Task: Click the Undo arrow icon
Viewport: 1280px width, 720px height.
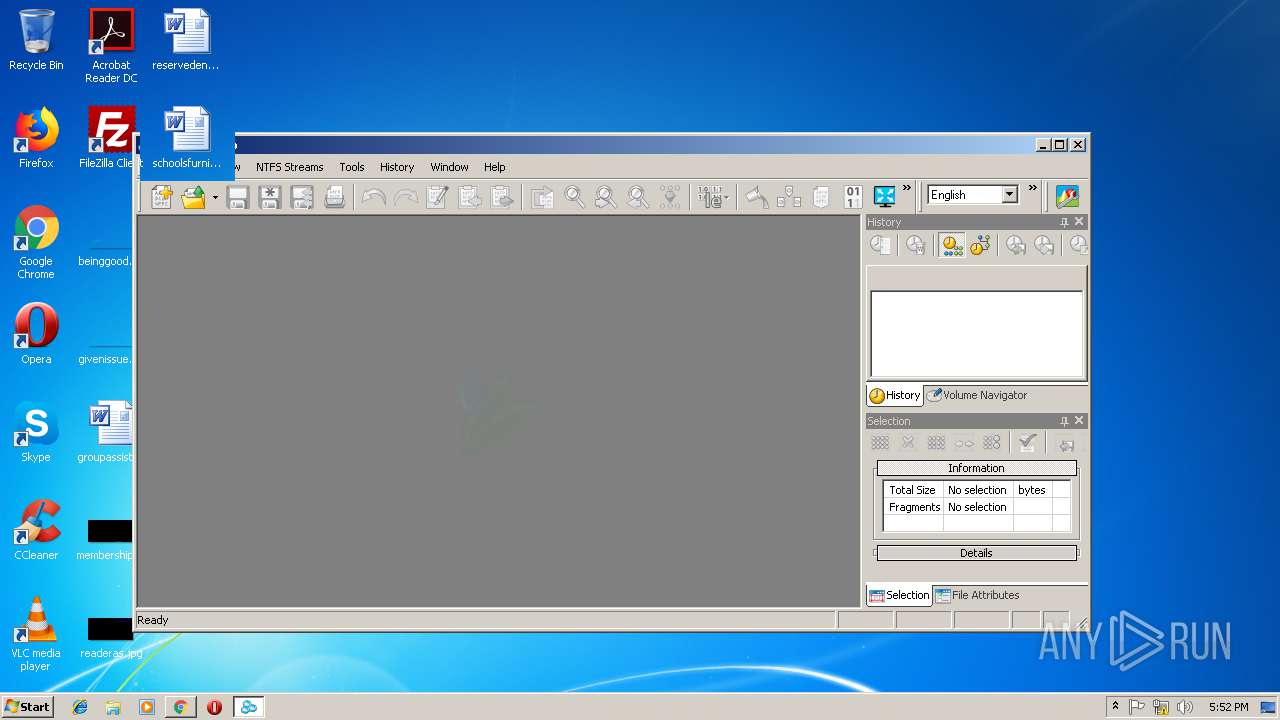Action: [374, 197]
